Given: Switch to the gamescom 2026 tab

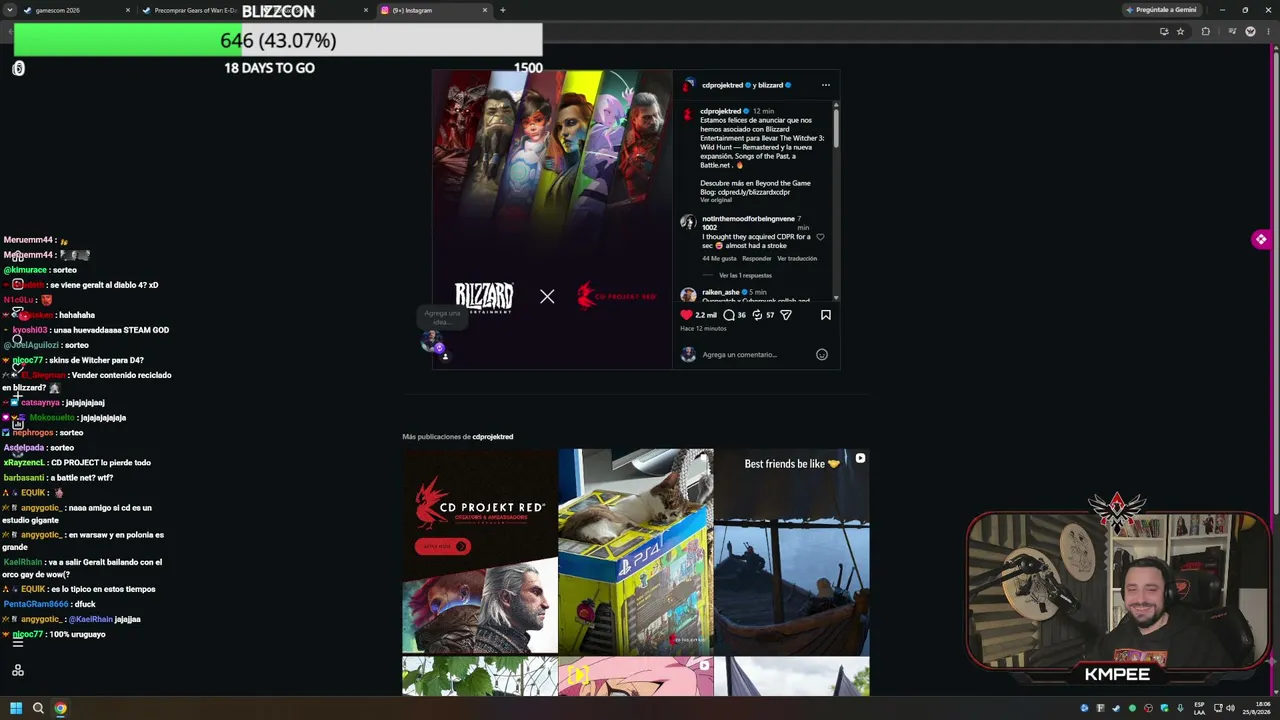Looking at the screenshot, I should pyautogui.click(x=78, y=10).
